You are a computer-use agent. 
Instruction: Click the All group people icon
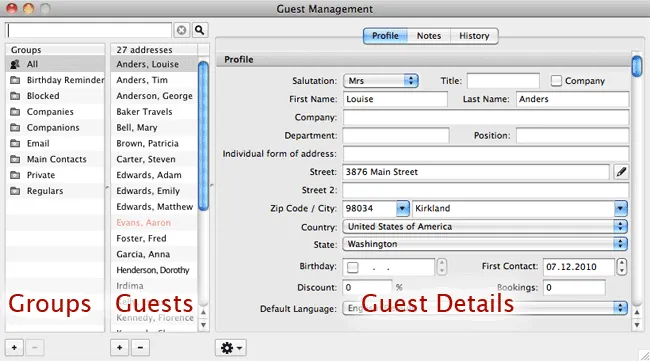coord(15,64)
